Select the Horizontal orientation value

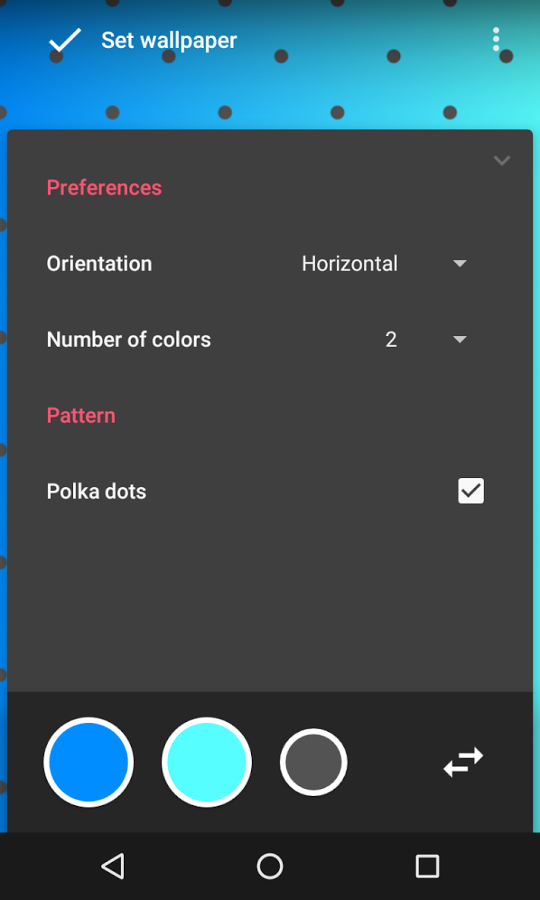coord(349,263)
